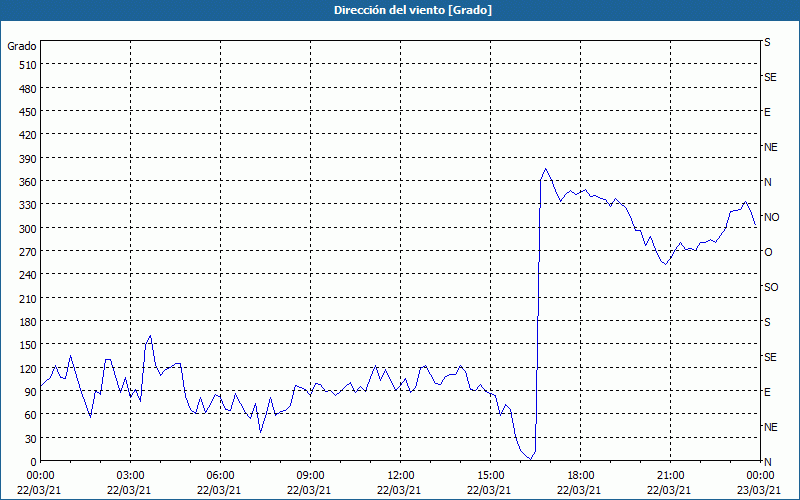800x500 pixels.
Task: Click the 60 y-axis label
Action: pyautogui.click(x=31, y=415)
